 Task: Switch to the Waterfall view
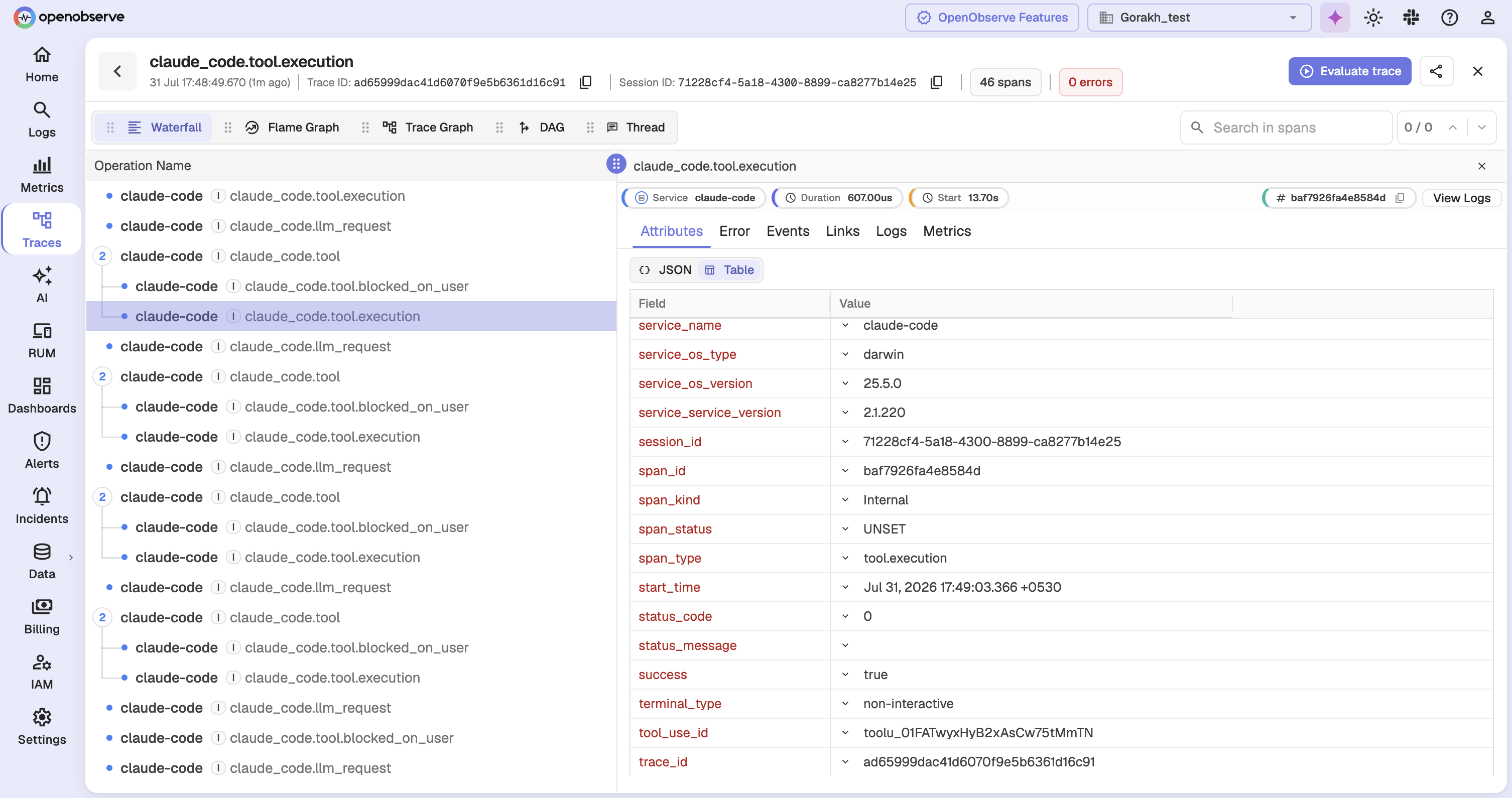tap(153, 127)
